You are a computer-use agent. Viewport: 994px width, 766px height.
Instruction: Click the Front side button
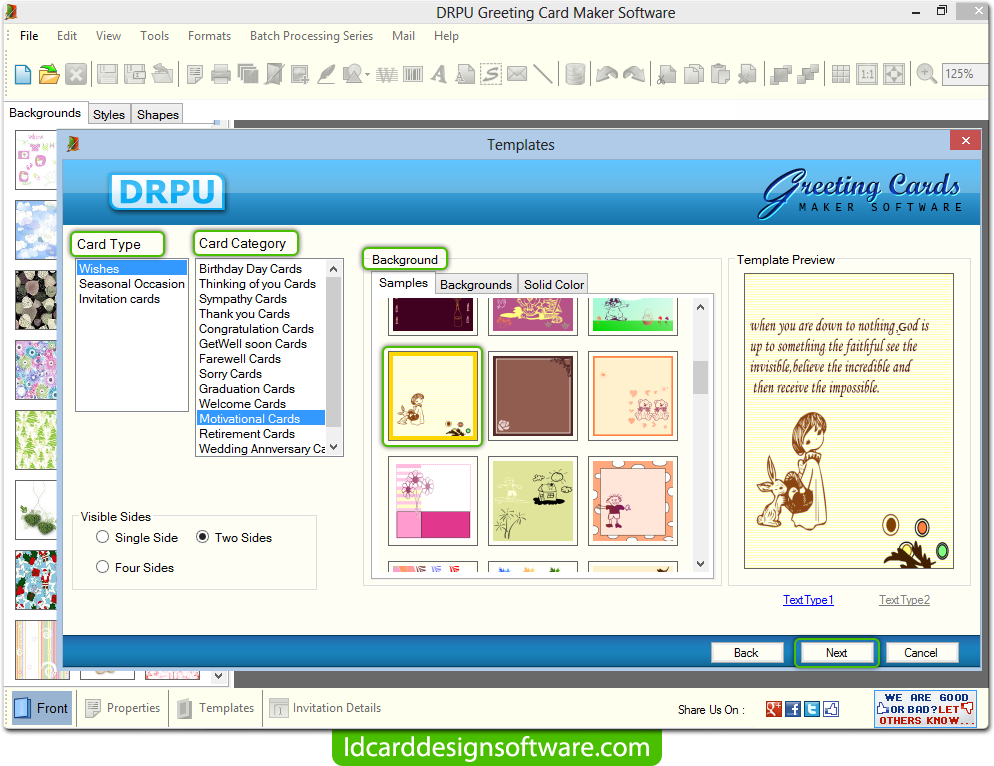[42, 708]
